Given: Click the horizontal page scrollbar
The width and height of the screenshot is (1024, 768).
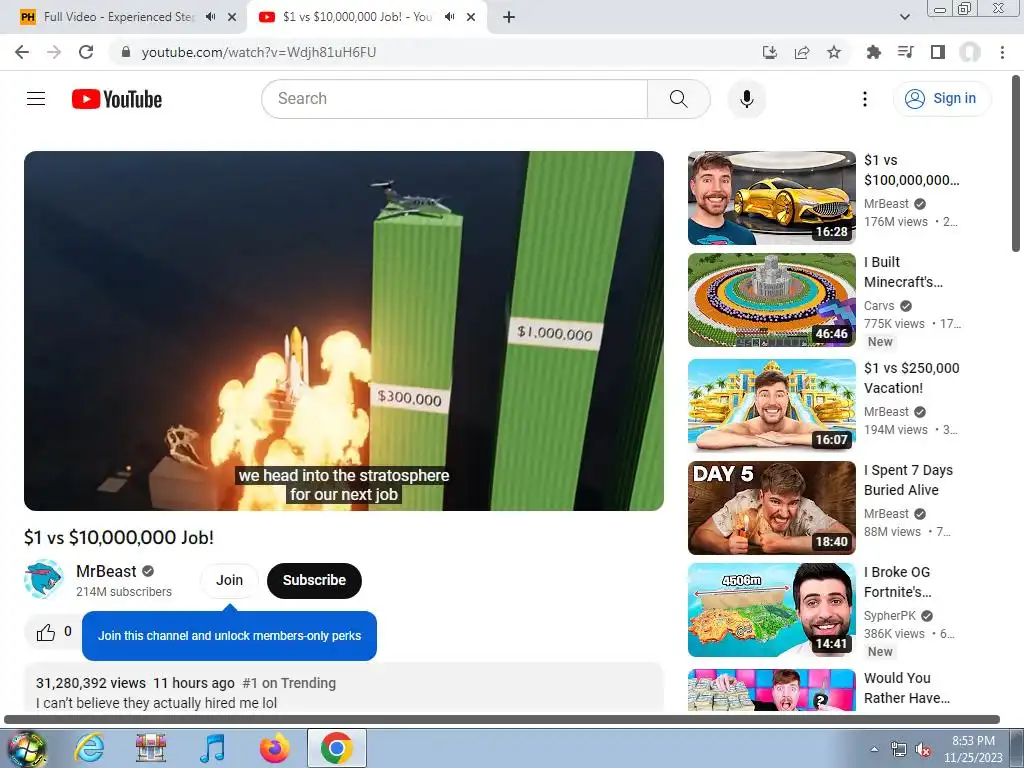Looking at the screenshot, I should tap(502, 719).
